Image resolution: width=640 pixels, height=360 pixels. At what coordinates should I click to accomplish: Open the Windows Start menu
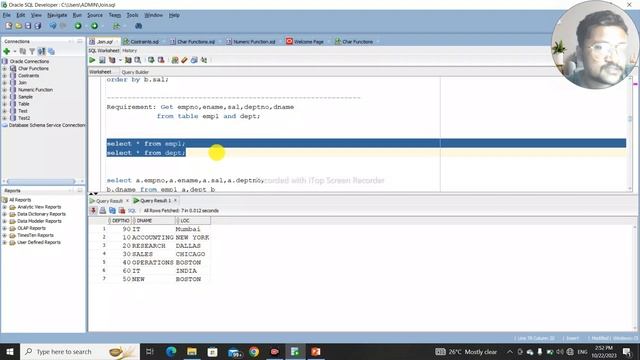coord(10,351)
